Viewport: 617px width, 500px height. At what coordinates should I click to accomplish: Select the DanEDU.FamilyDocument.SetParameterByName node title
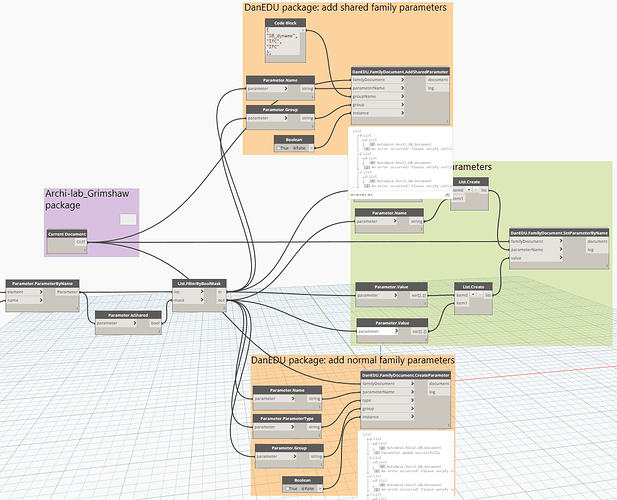coord(559,232)
